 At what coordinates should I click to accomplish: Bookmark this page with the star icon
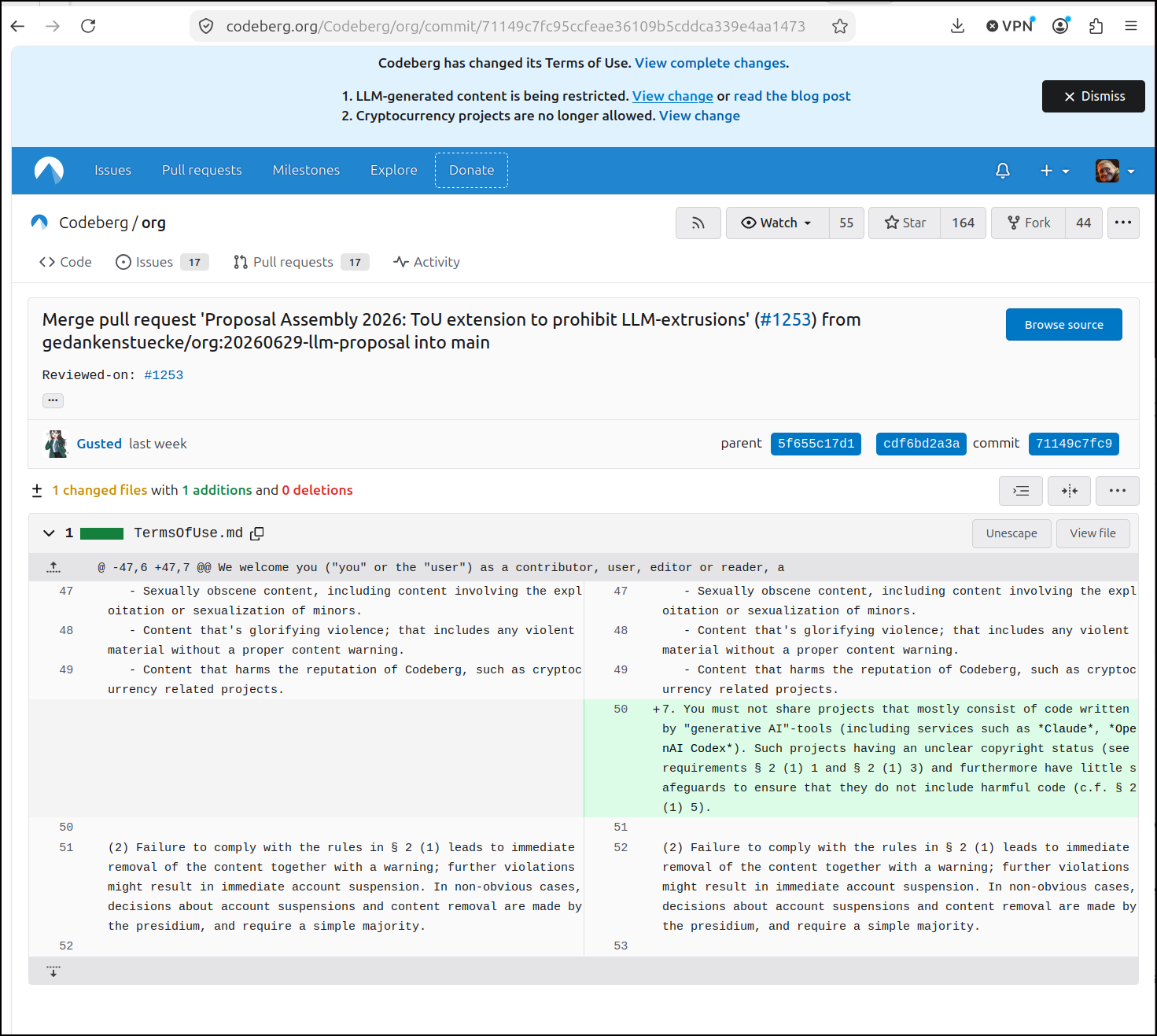[x=840, y=26]
